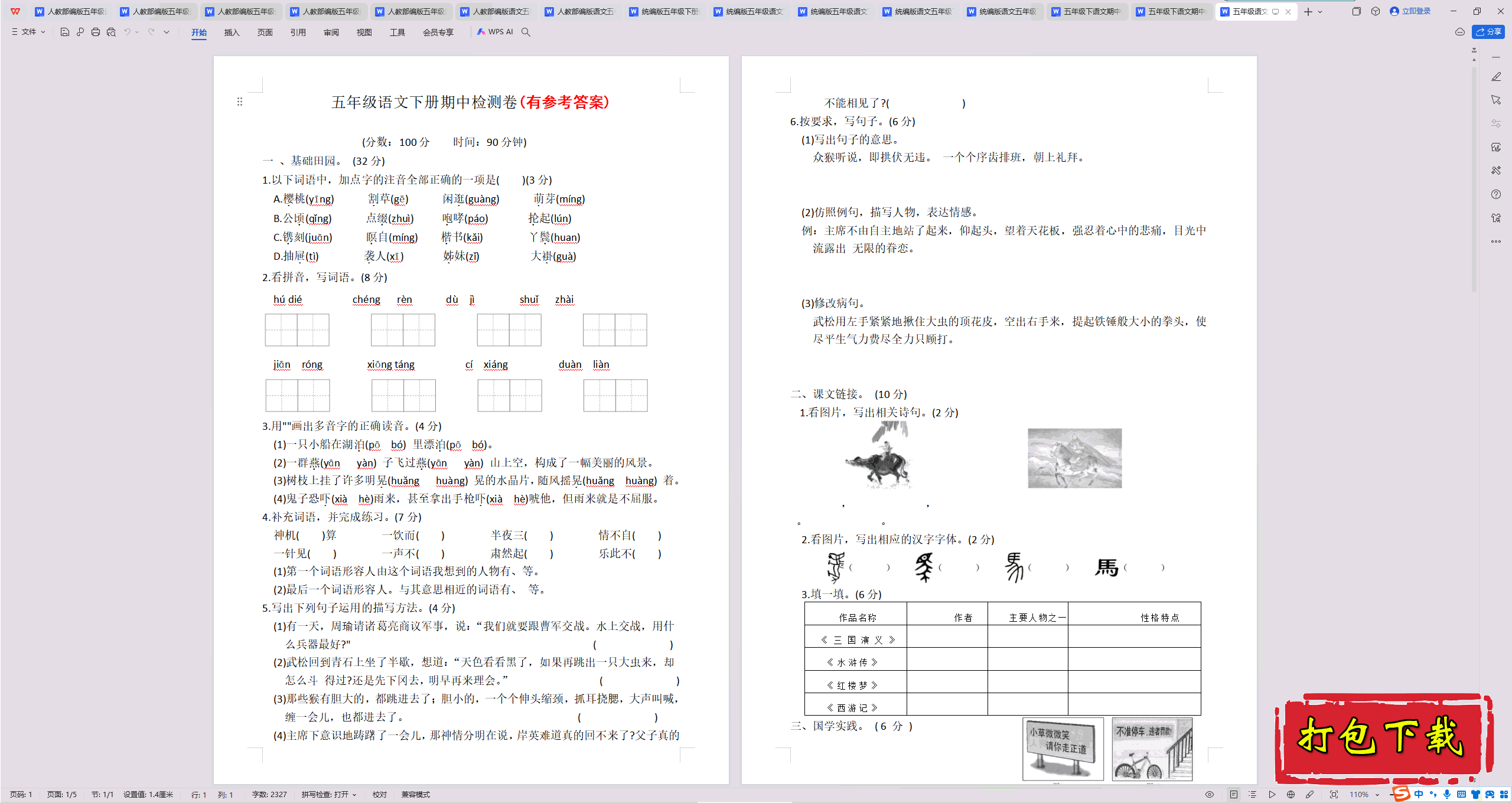Click 立即登录 login link

[1410, 11]
